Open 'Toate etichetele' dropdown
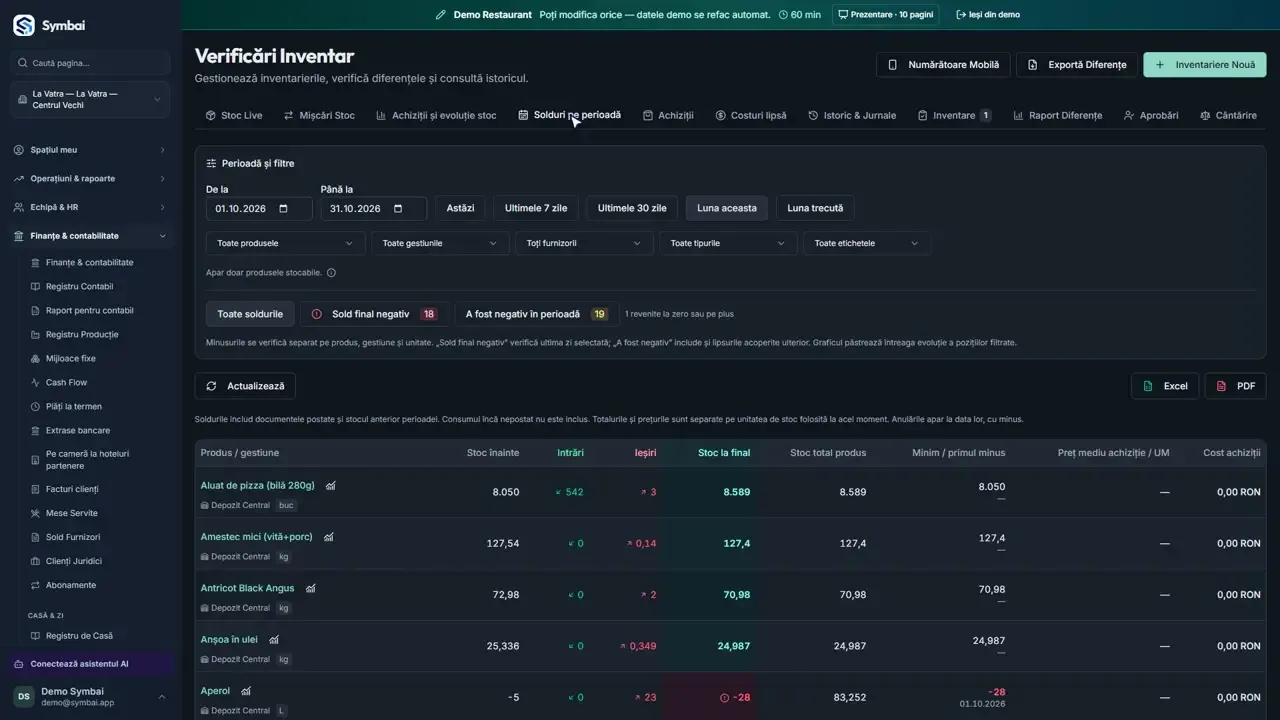 pyautogui.click(x=867, y=243)
